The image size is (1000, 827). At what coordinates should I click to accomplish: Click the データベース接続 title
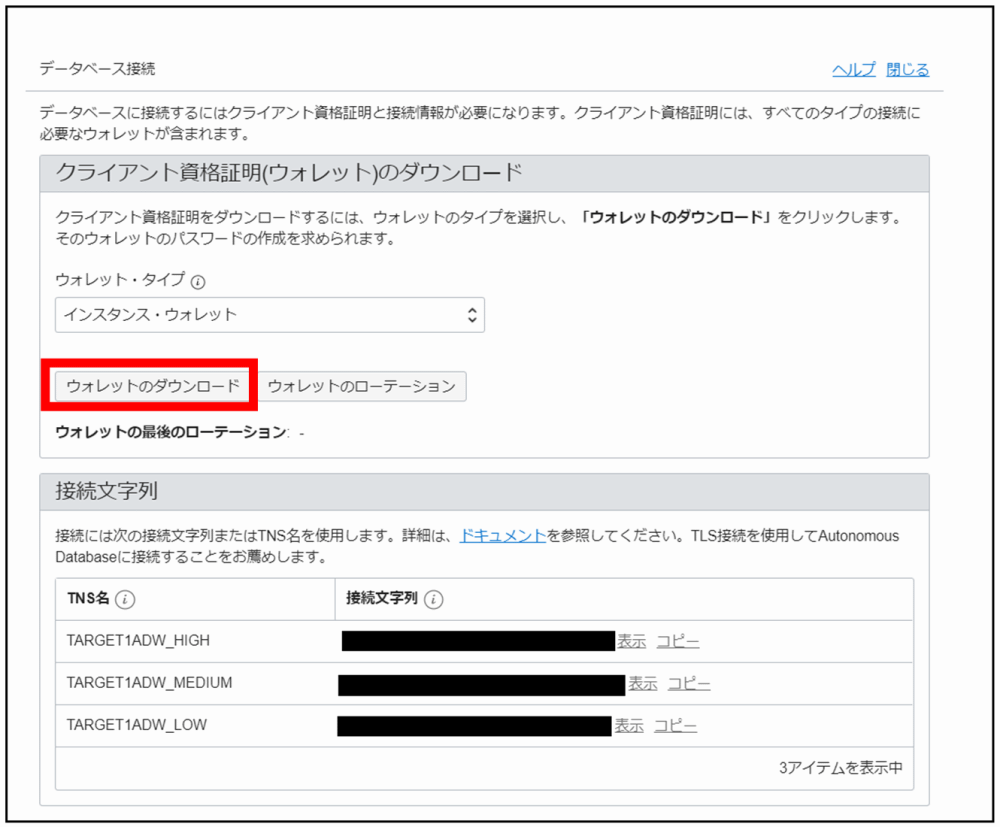[97, 69]
